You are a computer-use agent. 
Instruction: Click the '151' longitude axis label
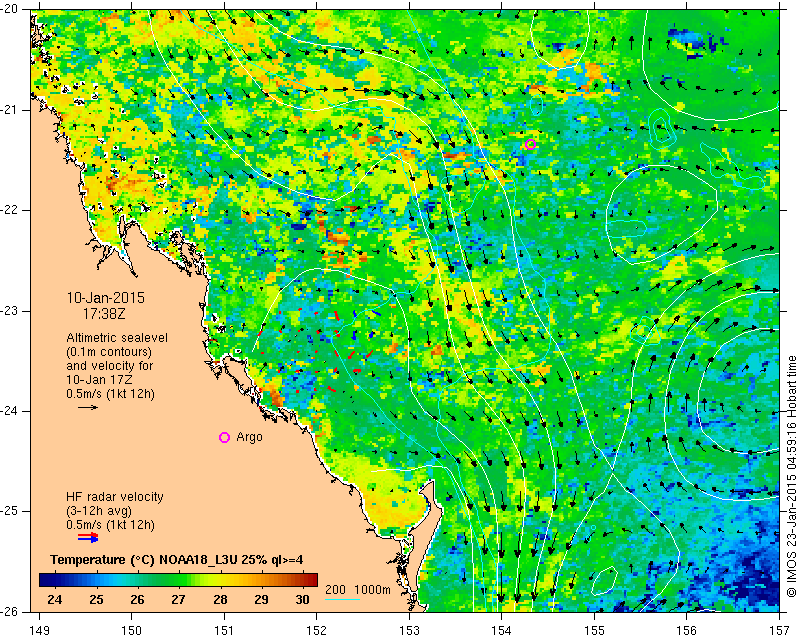click(x=224, y=631)
